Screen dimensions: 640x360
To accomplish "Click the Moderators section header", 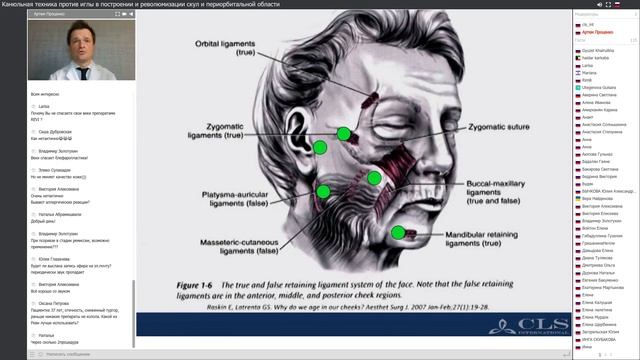I will (x=606, y=14).
